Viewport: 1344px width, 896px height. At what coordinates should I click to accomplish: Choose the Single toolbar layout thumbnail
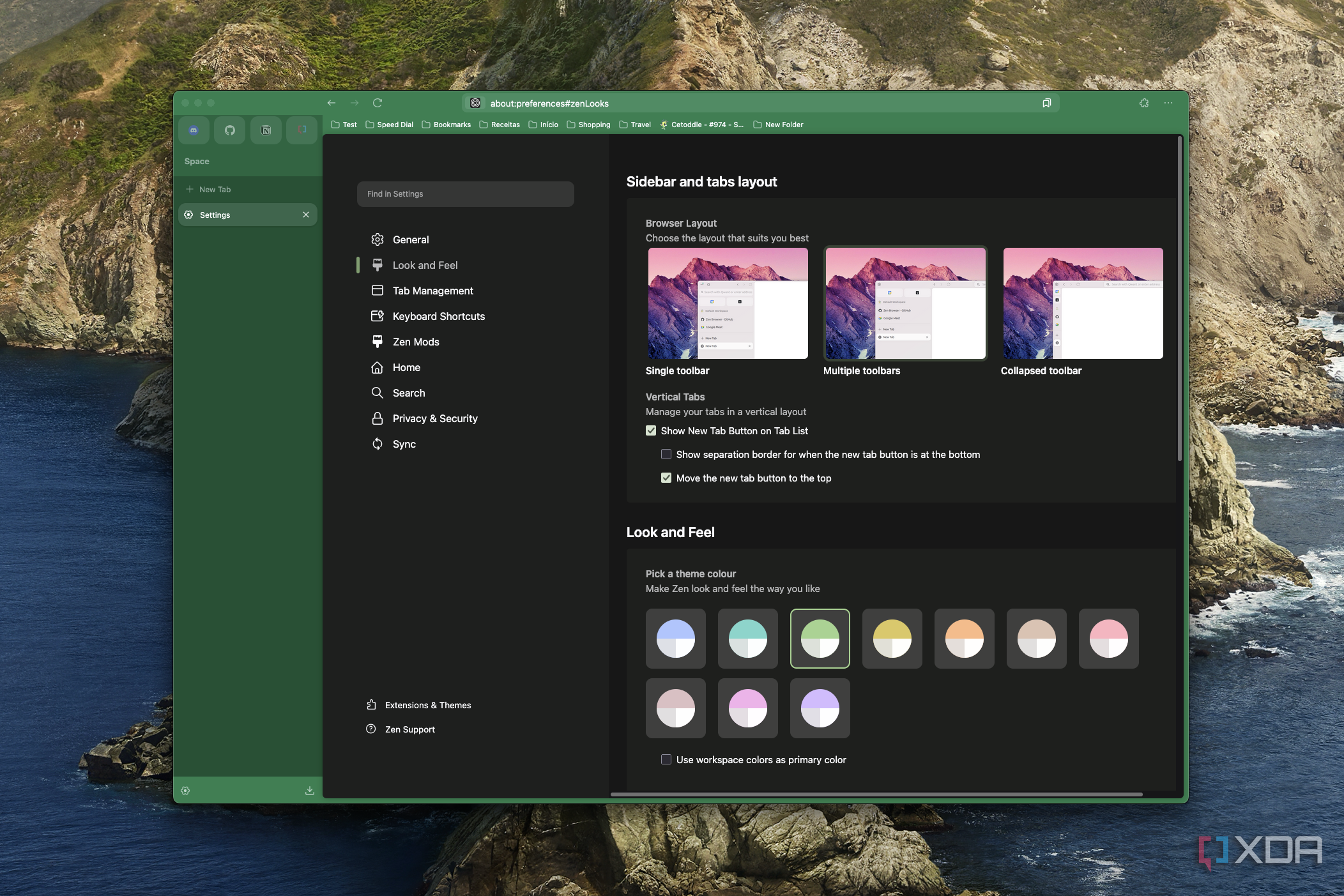pos(728,303)
